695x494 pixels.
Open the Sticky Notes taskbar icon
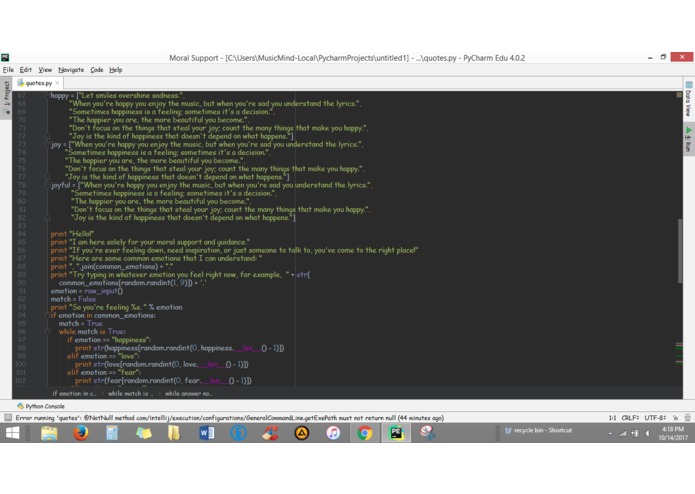pyautogui.click(x=143, y=433)
